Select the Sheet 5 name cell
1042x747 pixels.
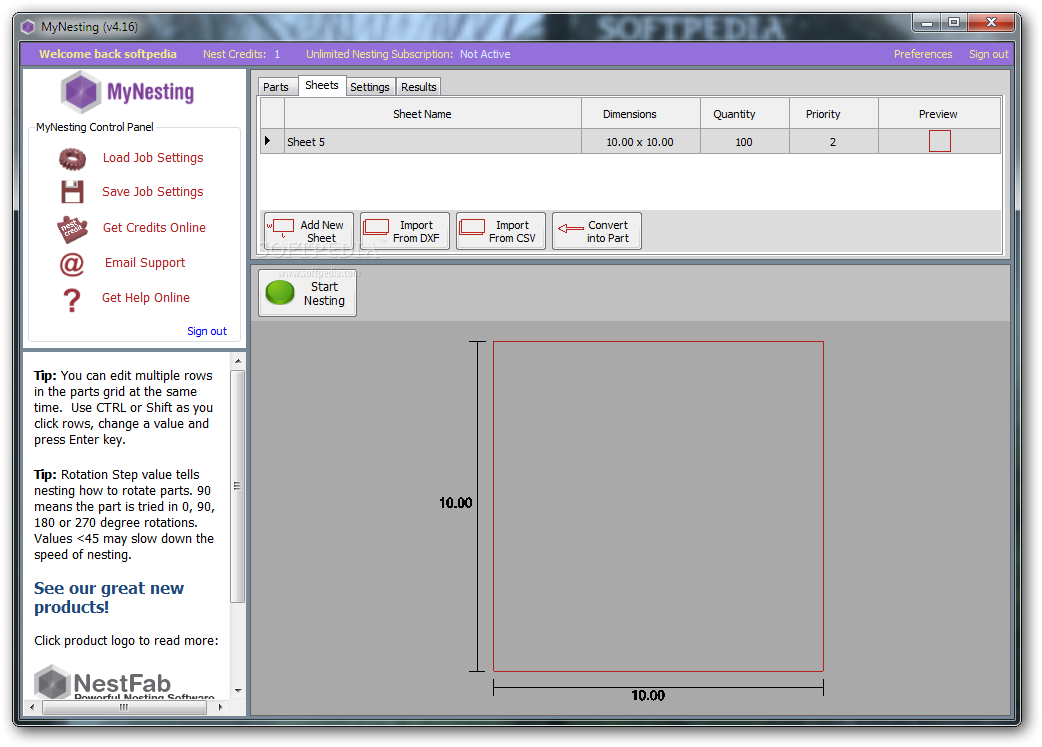point(433,142)
